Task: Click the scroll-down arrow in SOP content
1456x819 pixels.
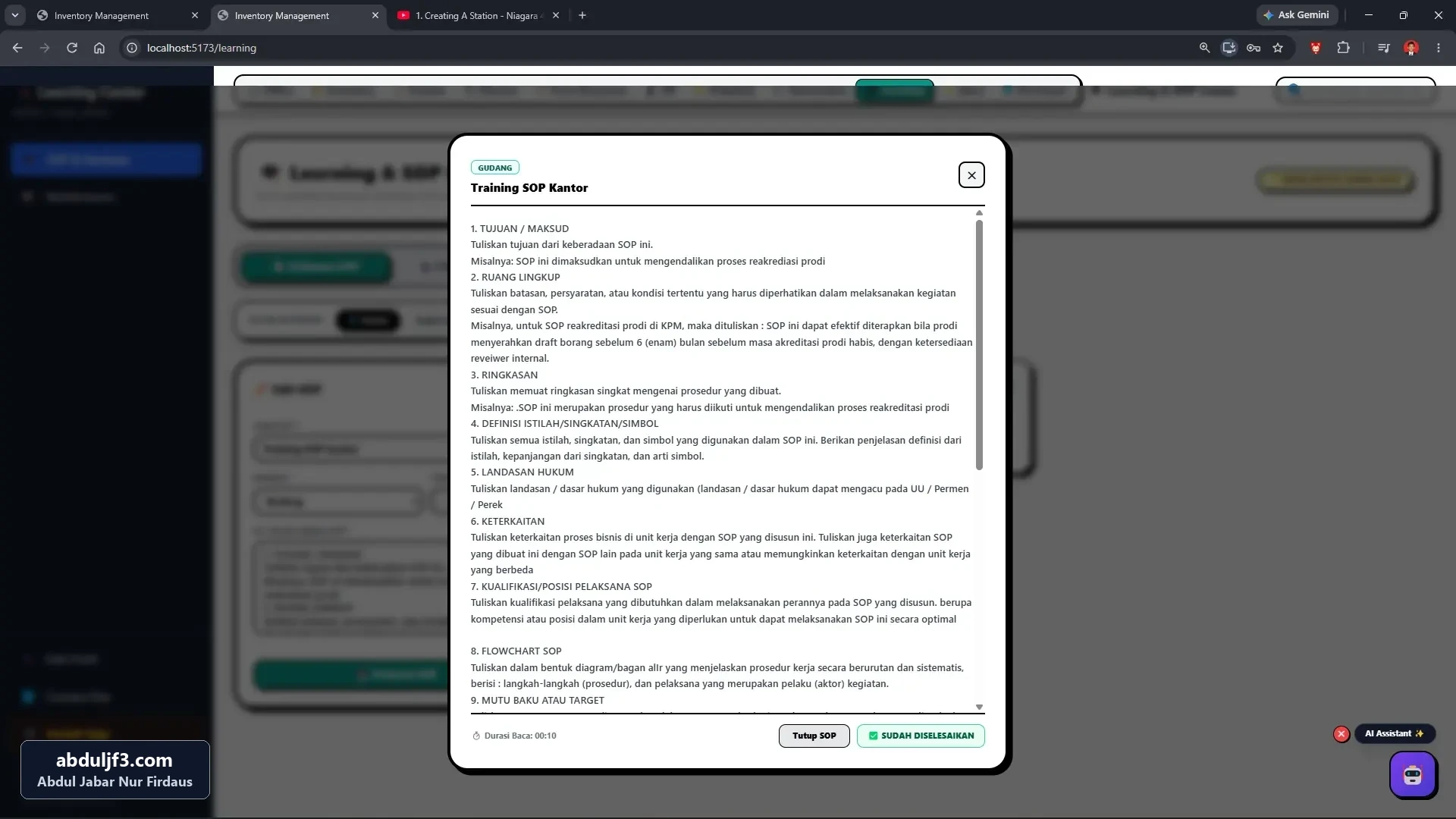Action: pos(979,707)
